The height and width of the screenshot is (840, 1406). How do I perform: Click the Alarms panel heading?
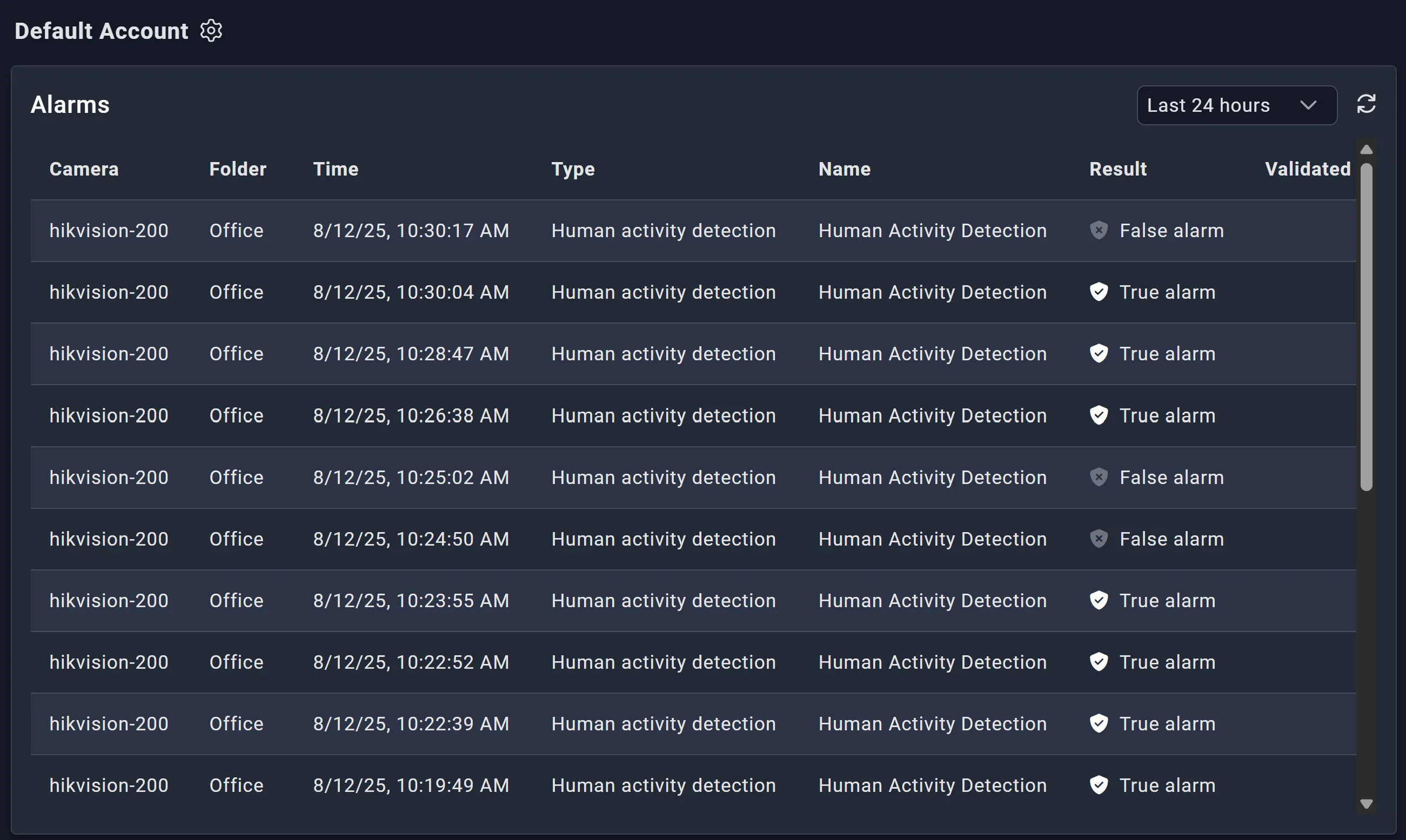click(70, 105)
